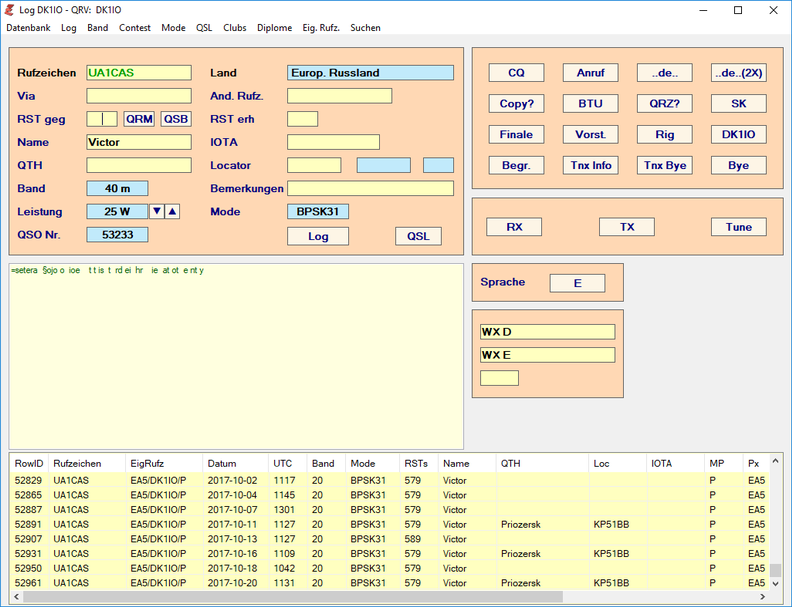This screenshot has width=792, height=607.
Task: Toggle the QSB button
Action: (x=176, y=119)
